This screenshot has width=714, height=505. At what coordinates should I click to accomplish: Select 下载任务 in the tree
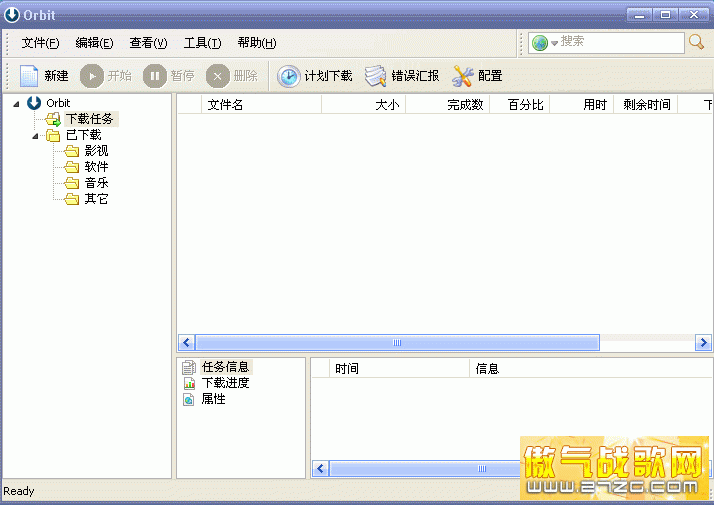[90, 119]
